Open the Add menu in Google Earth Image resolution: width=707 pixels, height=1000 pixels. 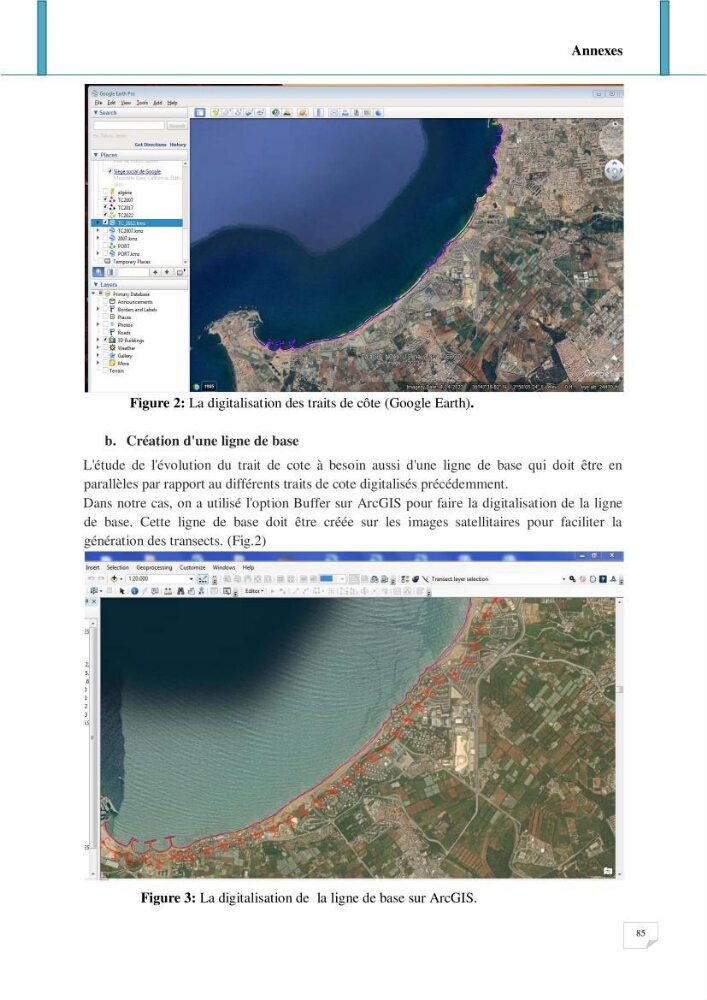point(157,103)
